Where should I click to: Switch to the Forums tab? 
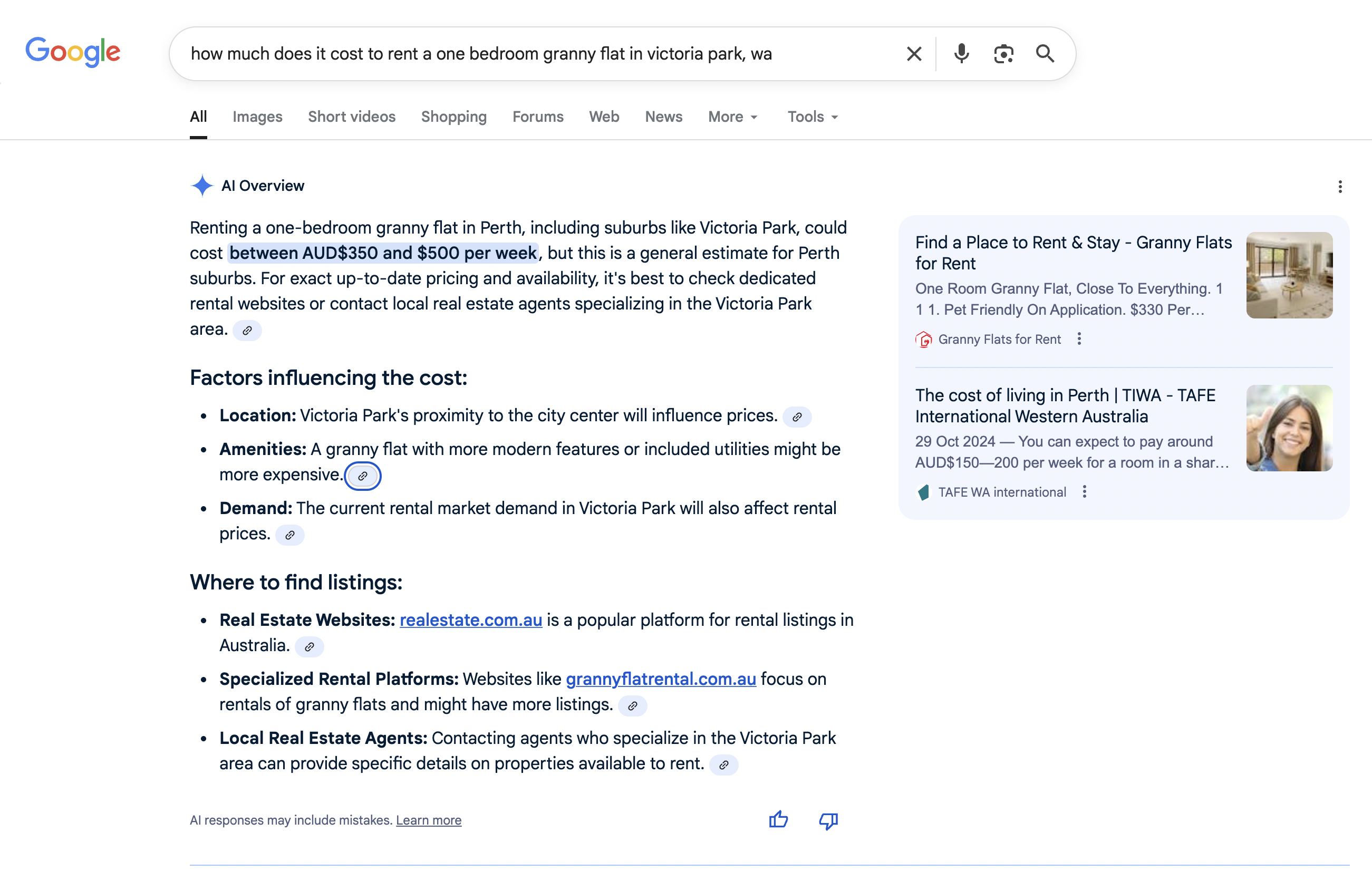pyautogui.click(x=537, y=117)
